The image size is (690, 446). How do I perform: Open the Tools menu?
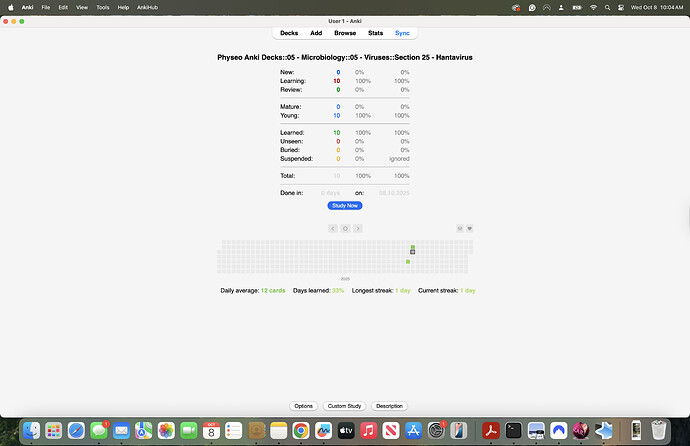pos(103,7)
